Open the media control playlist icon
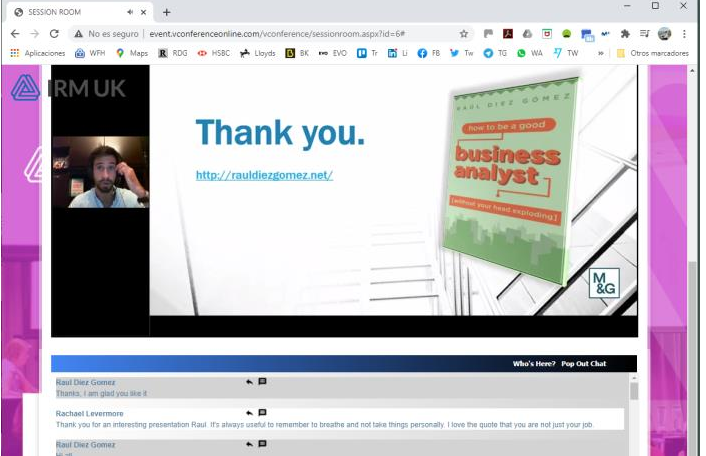 (x=645, y=34)
